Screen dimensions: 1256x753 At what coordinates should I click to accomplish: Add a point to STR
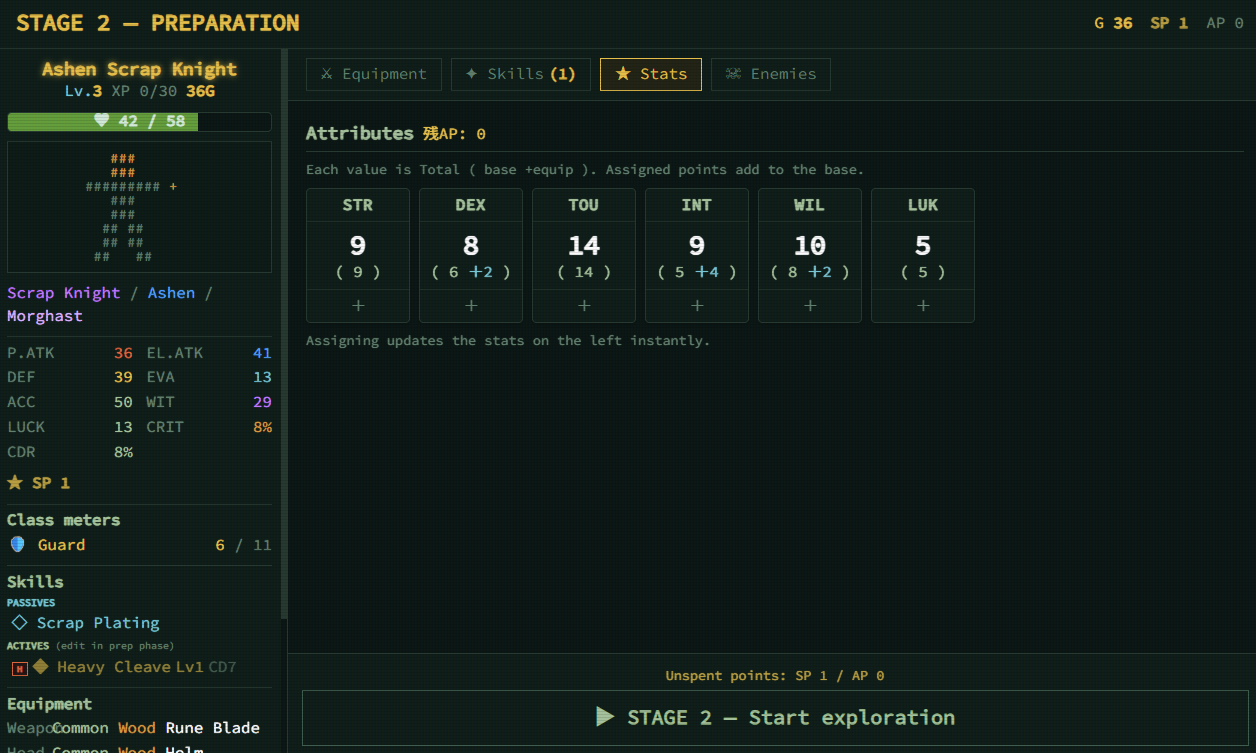click(x=358, y=306)
